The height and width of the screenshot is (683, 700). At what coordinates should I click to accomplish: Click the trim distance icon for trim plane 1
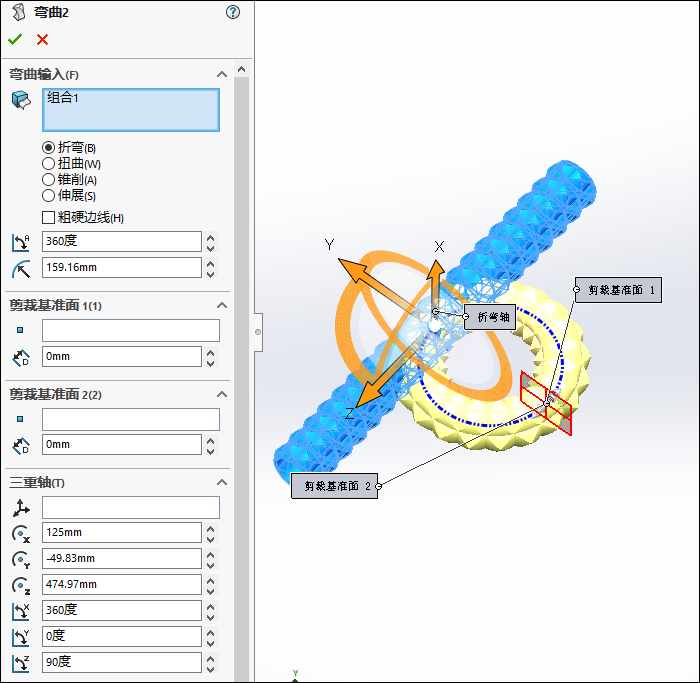(x=21, y=358)
